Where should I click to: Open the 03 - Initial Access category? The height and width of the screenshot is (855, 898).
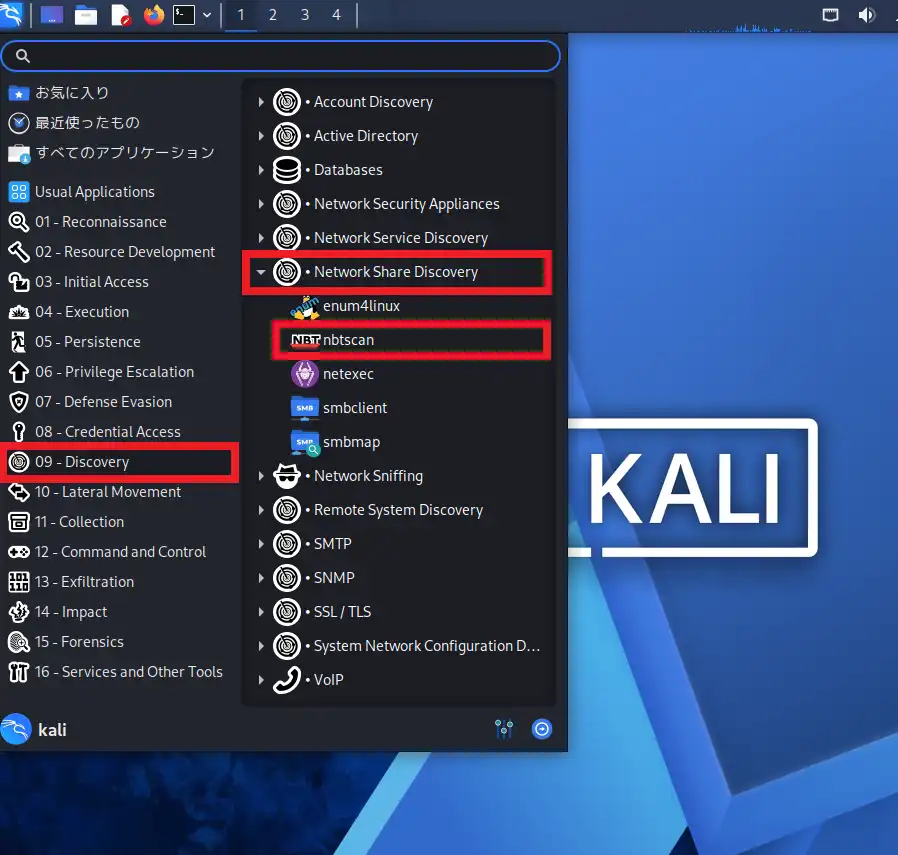[120, 282]
